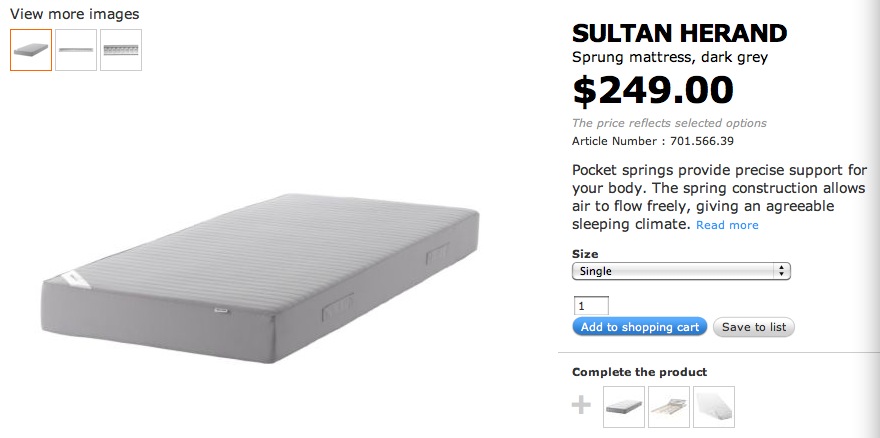Open the white mattress protector item

714,406
